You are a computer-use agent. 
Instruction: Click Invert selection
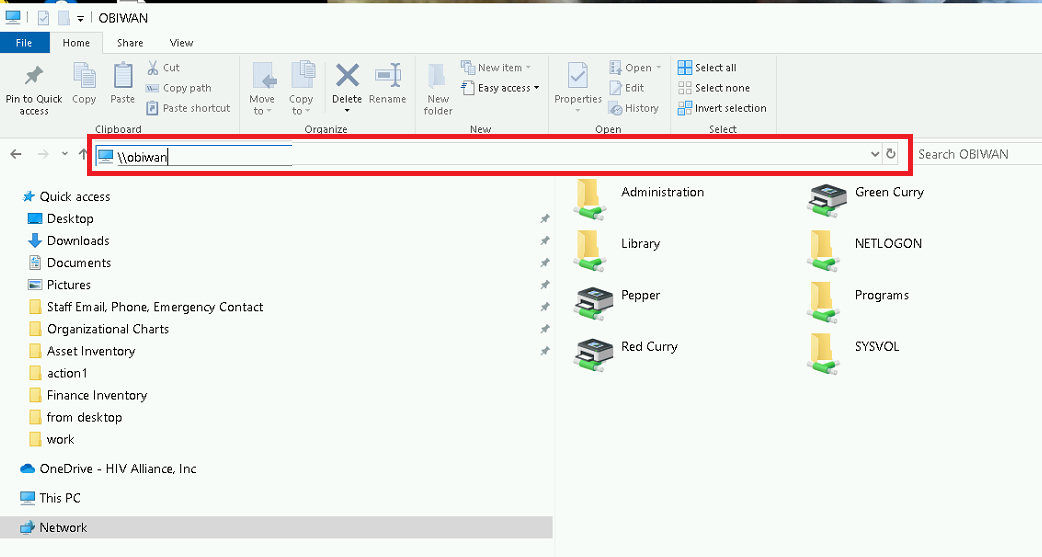(722, 108)
